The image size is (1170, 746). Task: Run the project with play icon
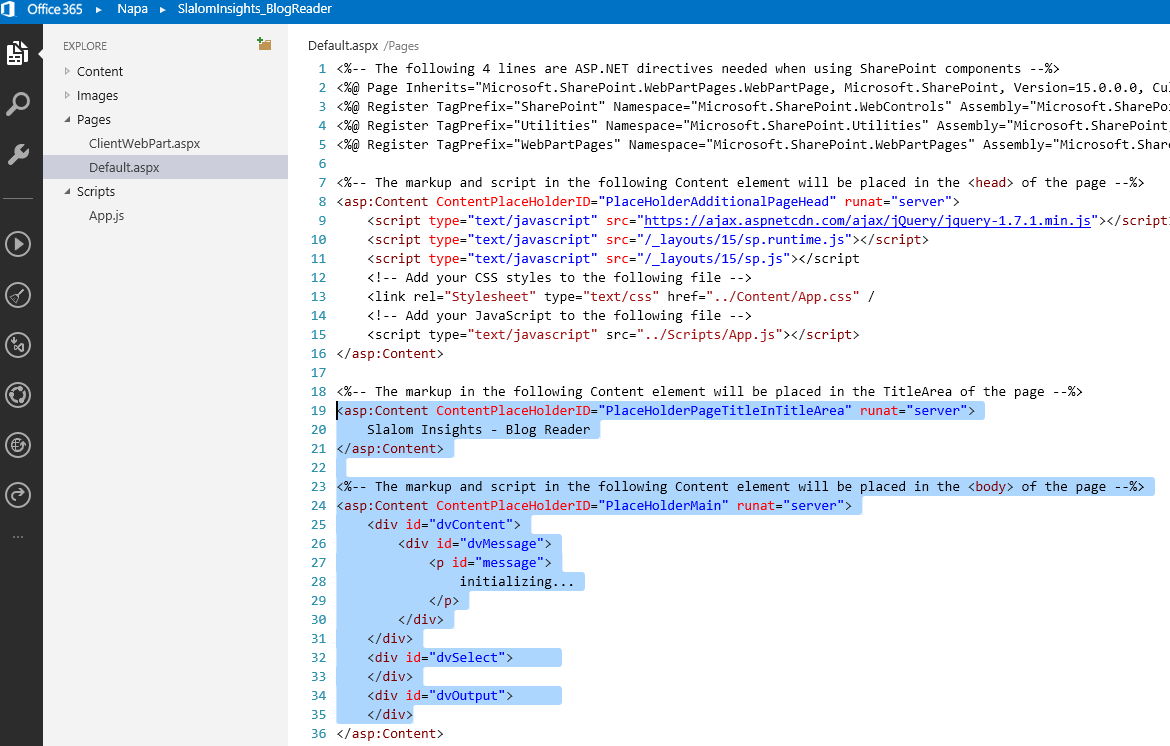[x=18, y=244]
